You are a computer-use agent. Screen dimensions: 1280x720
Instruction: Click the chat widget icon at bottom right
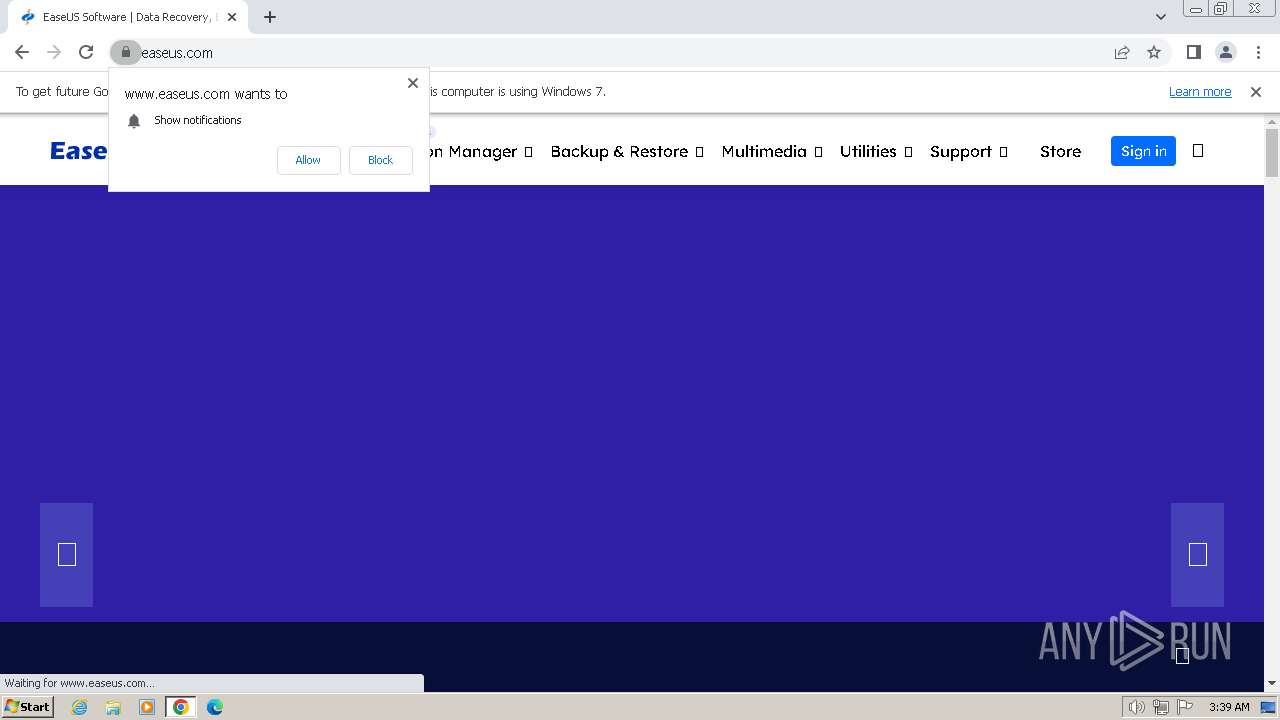coord(1182,655)
